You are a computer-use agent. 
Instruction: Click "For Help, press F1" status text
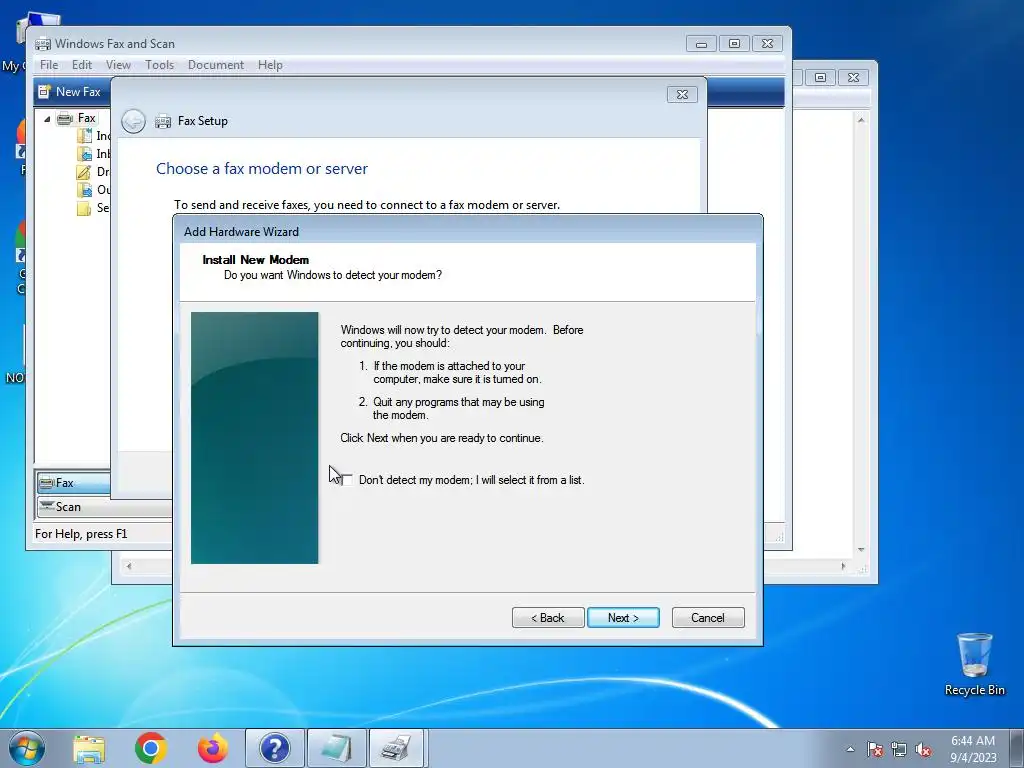click(81, 534)
